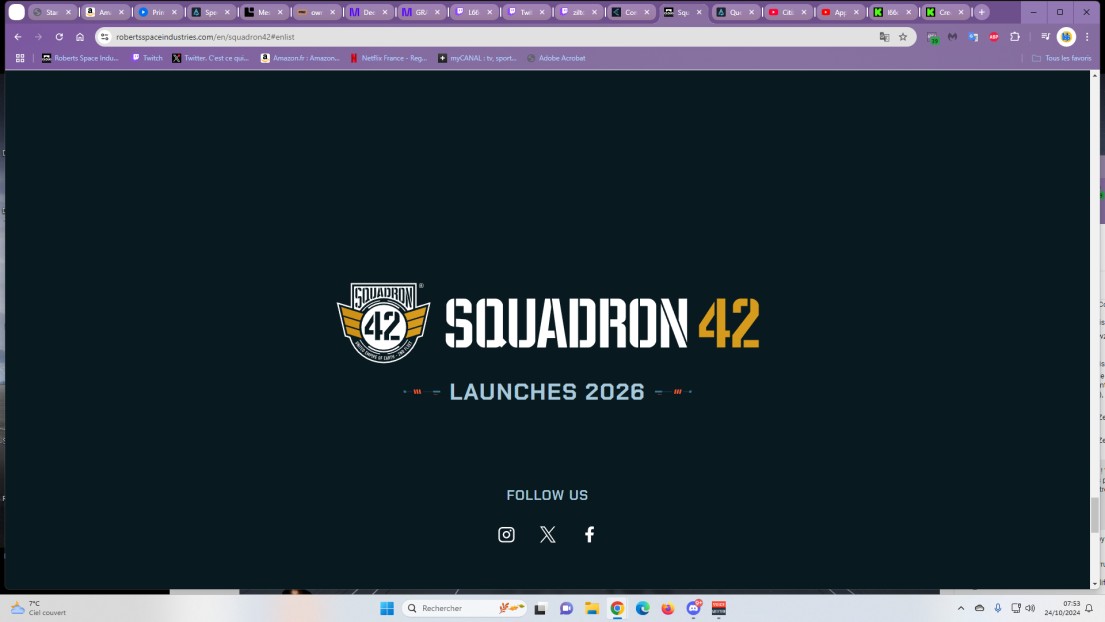Go back to the previous page
1105x622 pixels.
coord(18,37)
